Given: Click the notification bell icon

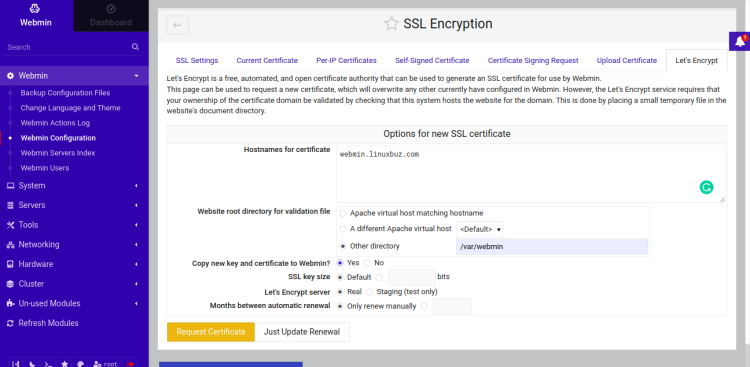Looking at the screenshot, I should coord(739,42).
